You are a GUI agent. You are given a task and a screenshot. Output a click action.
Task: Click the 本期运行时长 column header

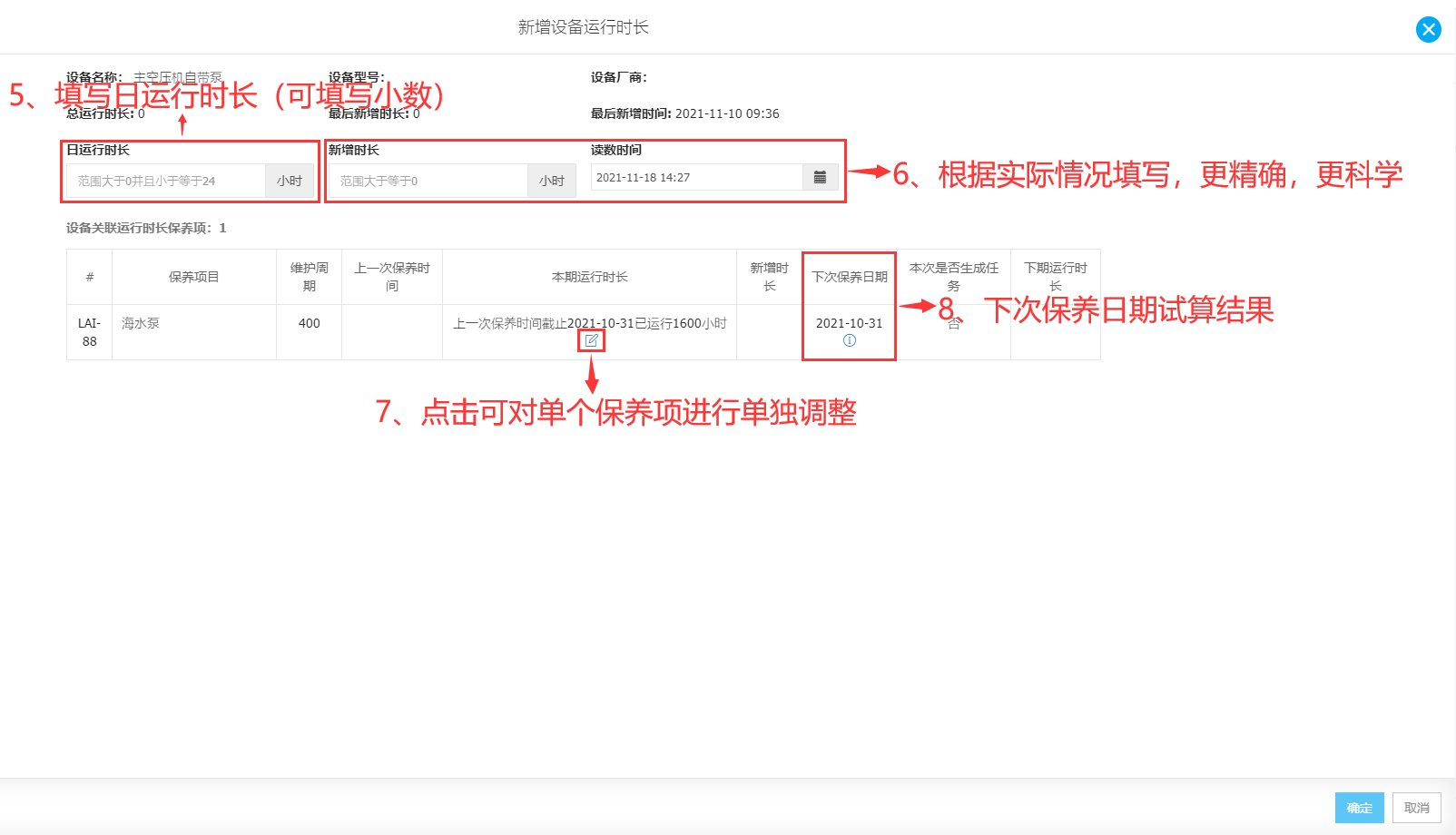click(x=590, y=277)
